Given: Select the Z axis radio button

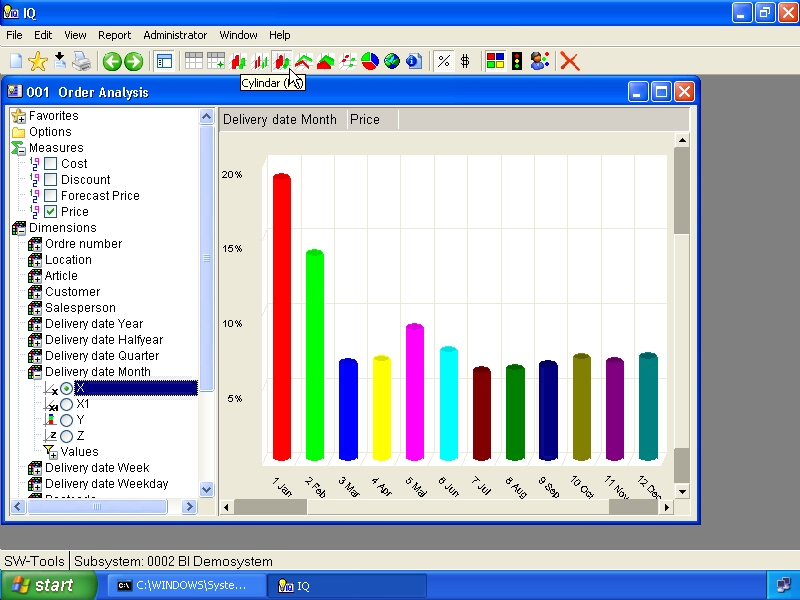Looking at the screenshot, I should [x=66, y=436].
